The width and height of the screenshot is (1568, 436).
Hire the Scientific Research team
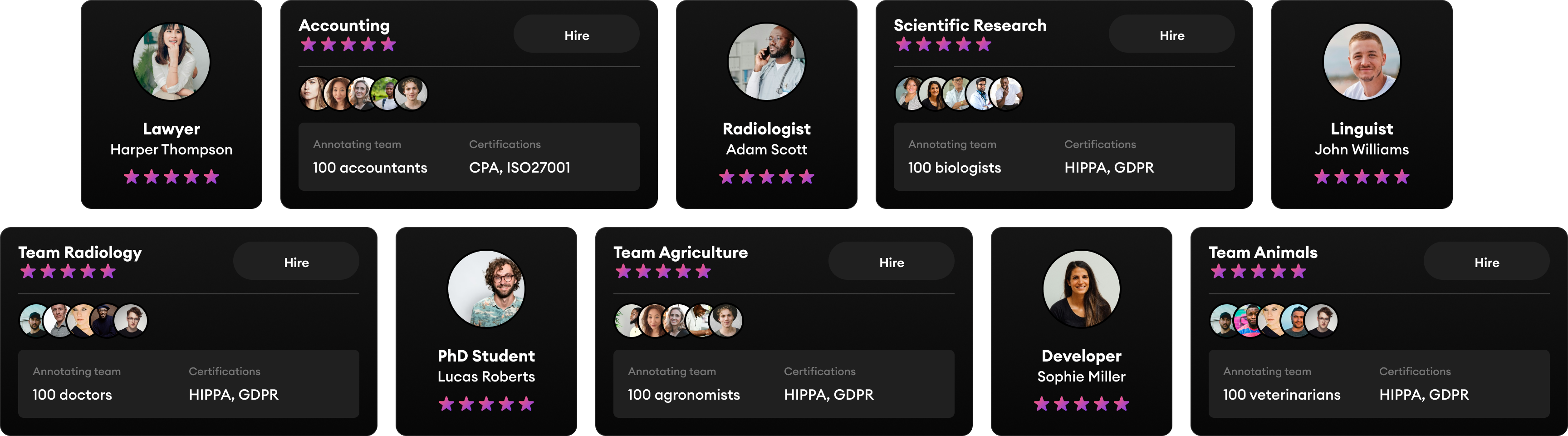(x=1171, y=34)
